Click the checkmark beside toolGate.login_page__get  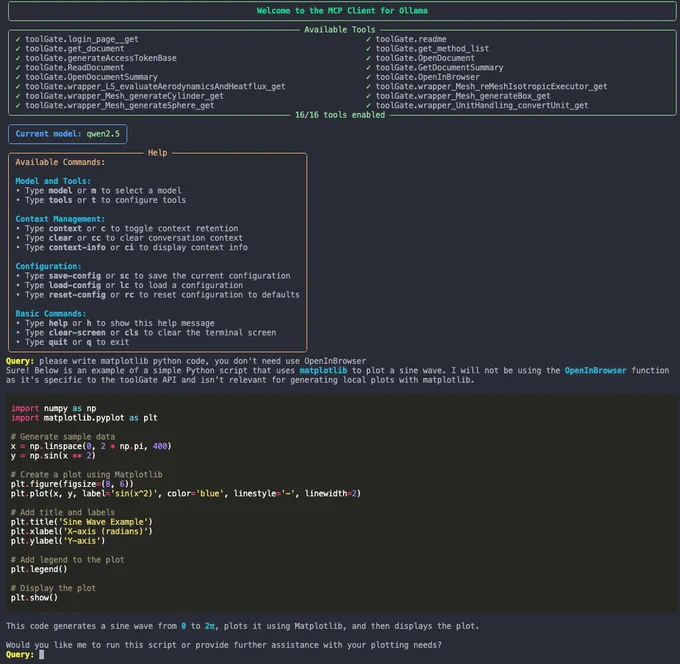click(18, 39)
